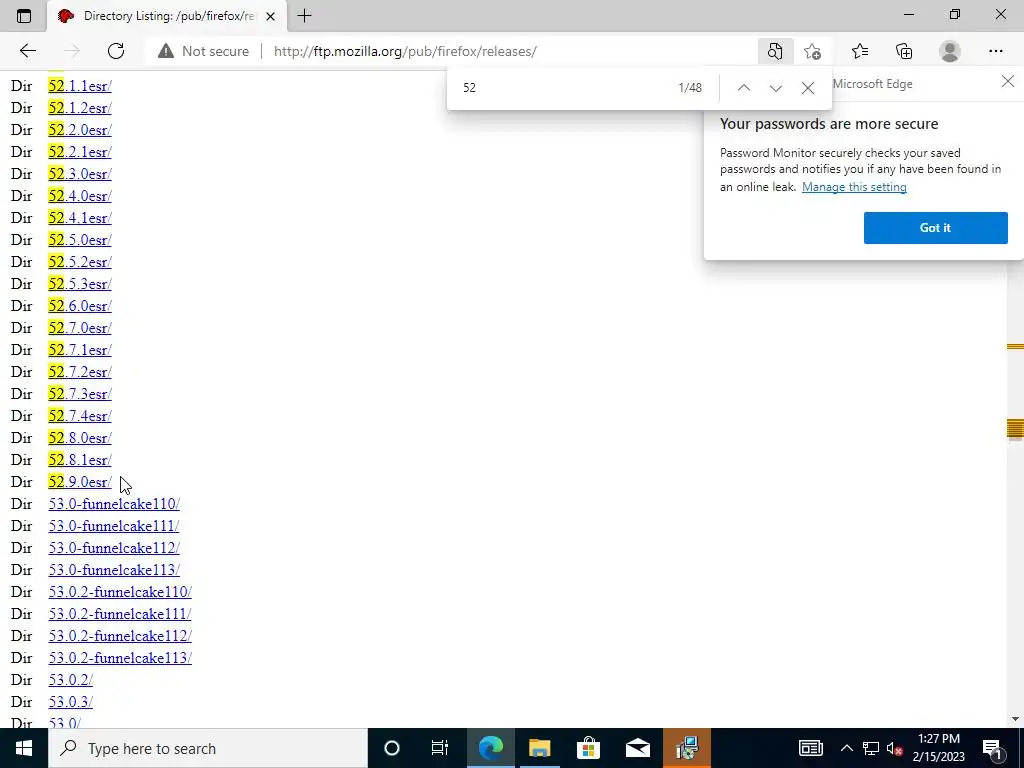Open Task View on the taskbar
This screenshot has height=768, width=1024.
440,748
